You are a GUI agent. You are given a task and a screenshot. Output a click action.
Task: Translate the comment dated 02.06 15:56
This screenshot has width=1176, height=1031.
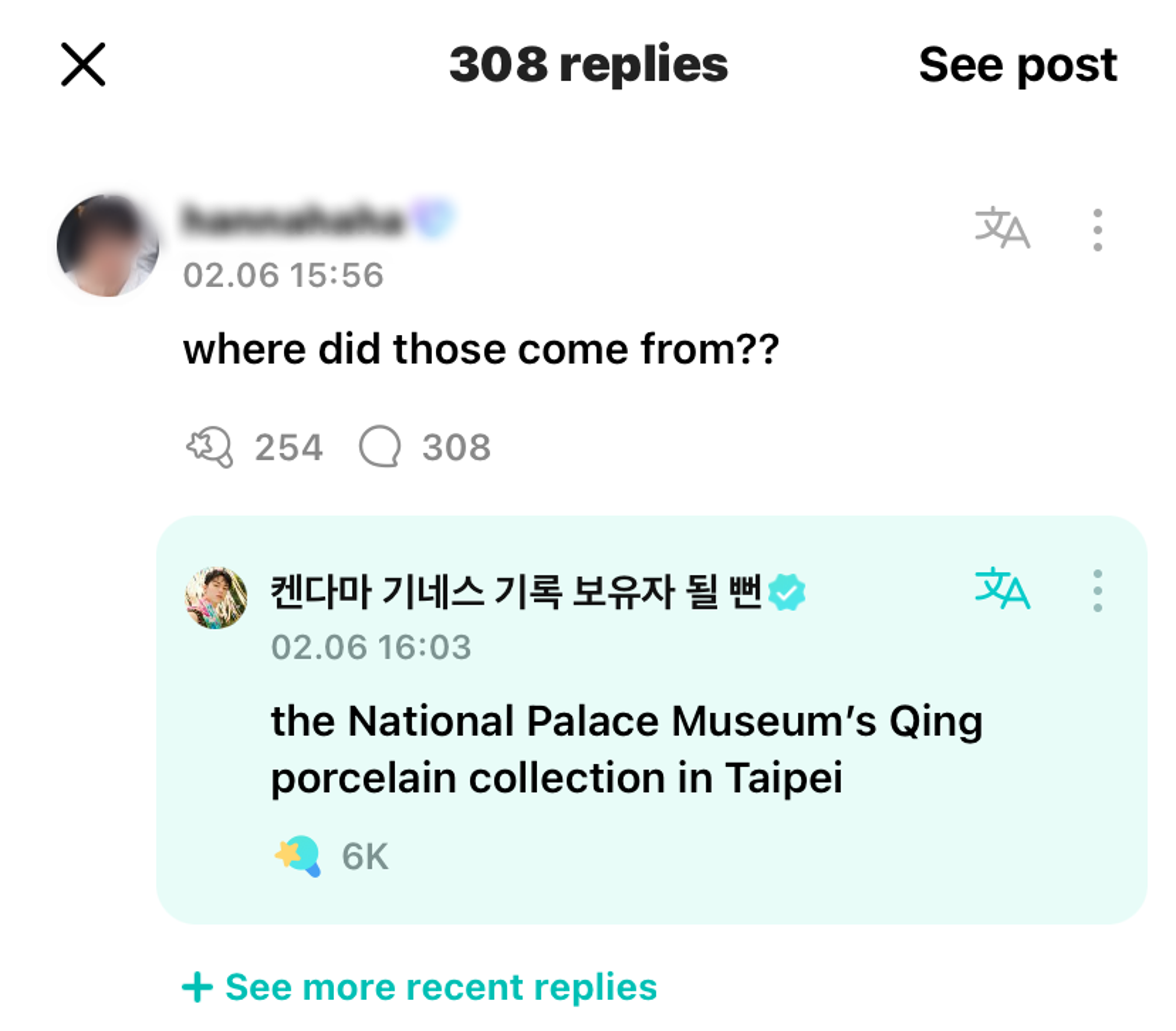click(x=1002, y=228)
